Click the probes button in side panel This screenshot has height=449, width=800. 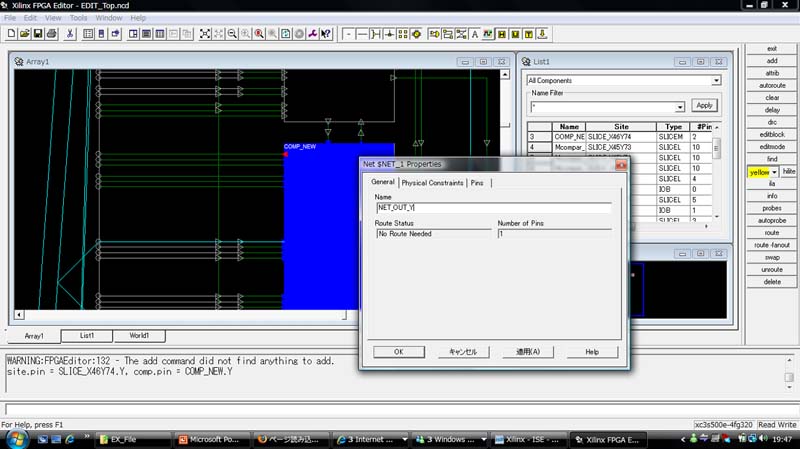pyautogui.click(x=772, y=208)
